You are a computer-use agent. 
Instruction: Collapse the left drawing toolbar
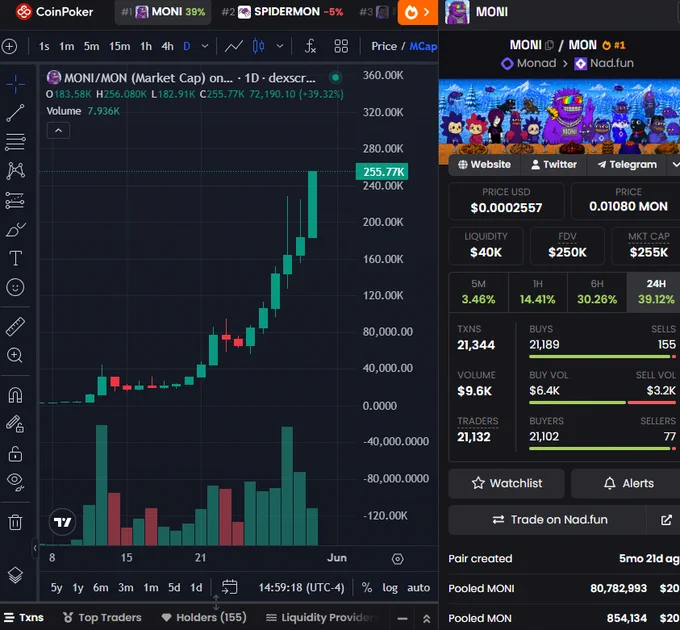coord(35,548)
